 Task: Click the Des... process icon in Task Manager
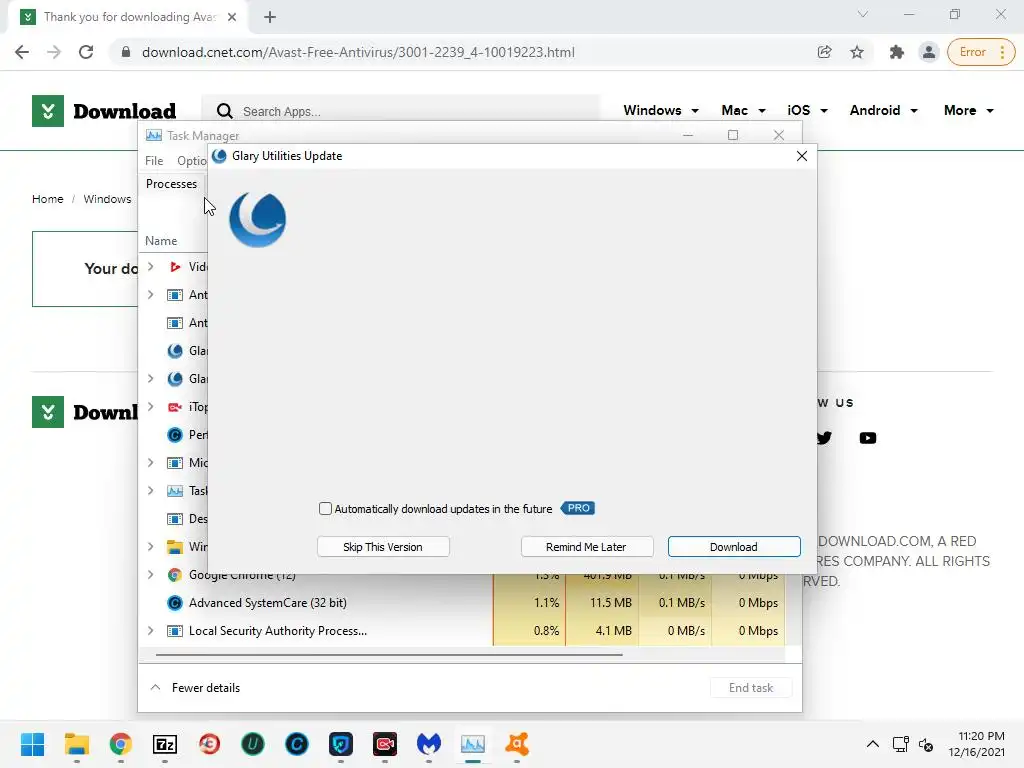pos(175,519)
